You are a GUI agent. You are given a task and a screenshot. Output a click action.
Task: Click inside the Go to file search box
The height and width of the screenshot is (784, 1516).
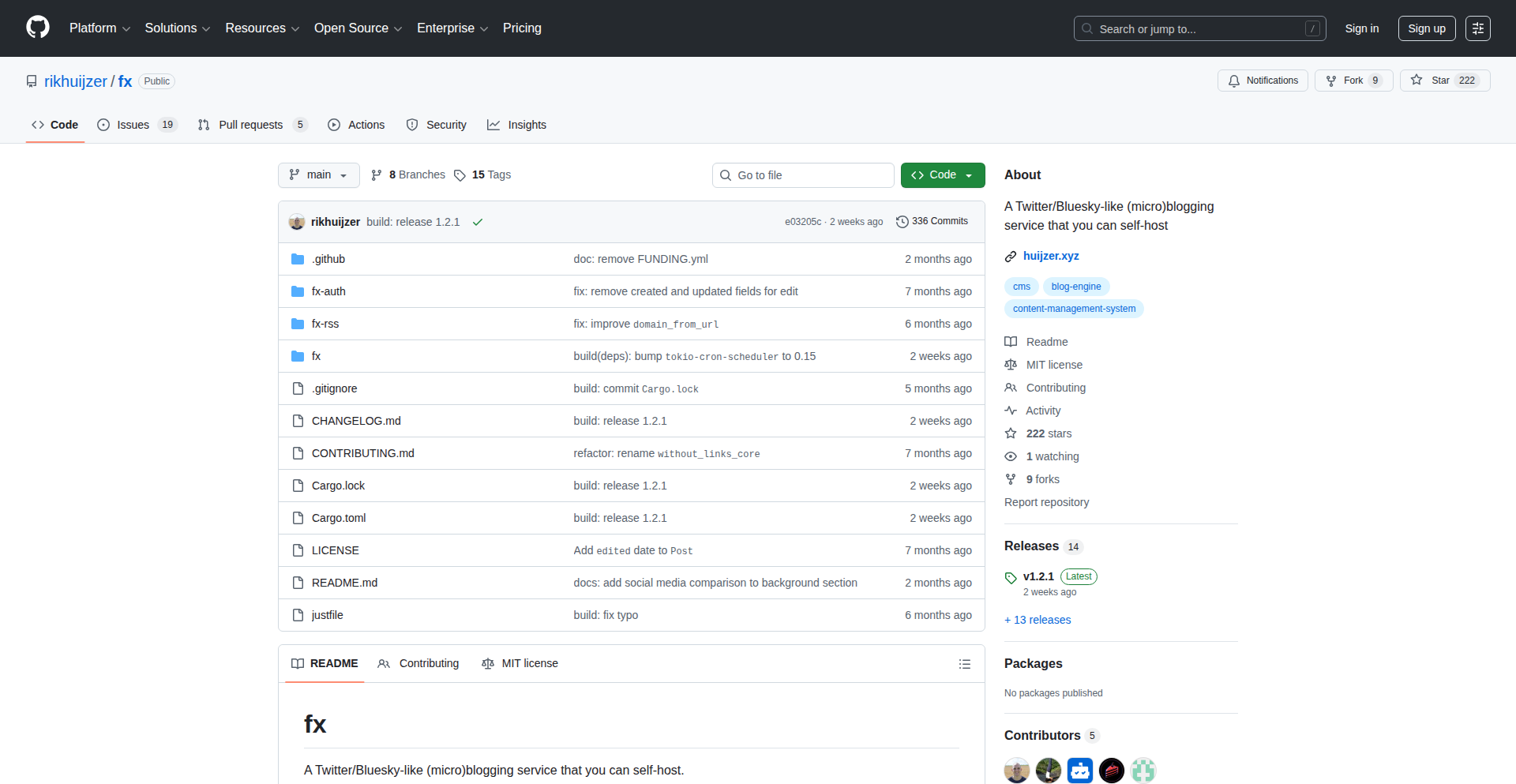[x=803, y=174]
